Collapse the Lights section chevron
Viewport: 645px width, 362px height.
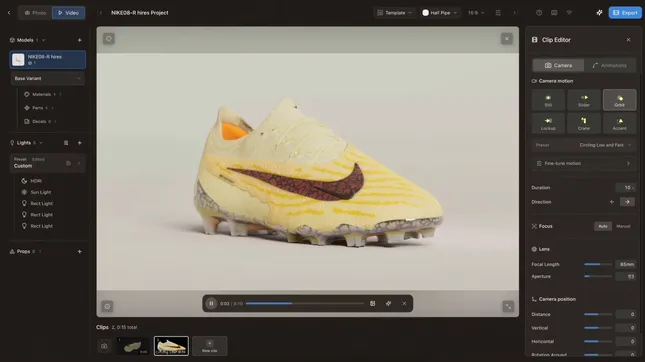click(x=41, y=143)
